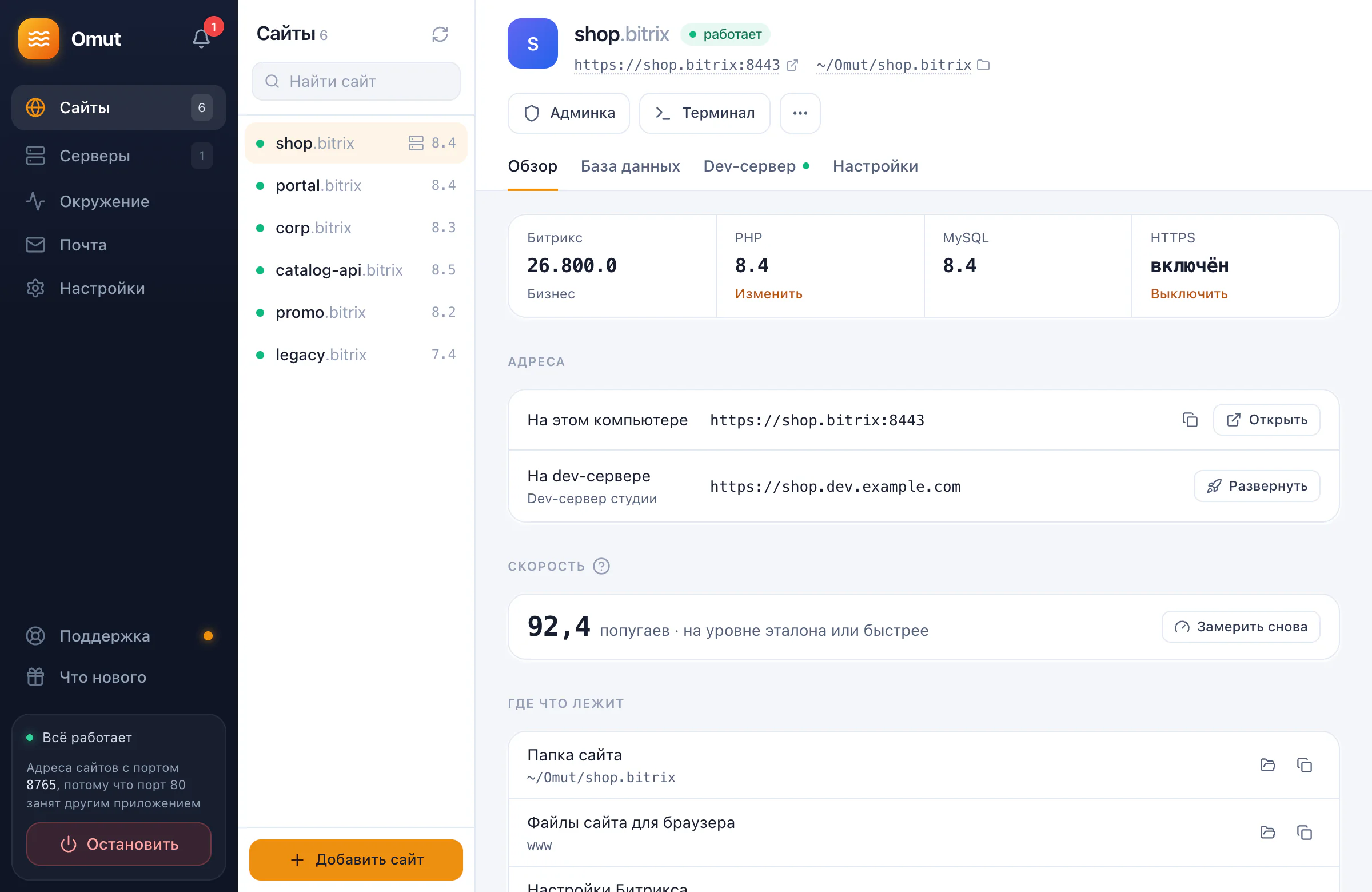The image size is (1372, 892).
Task: Click Развернуть on dev server
Action: tap(1257, 486)
